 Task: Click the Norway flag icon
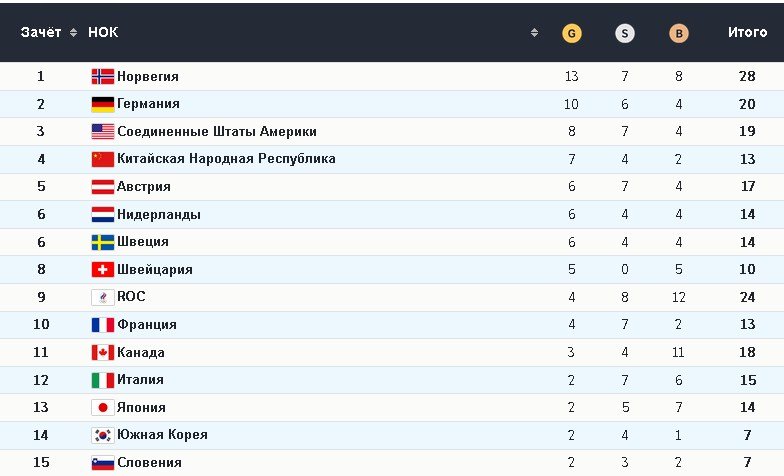click(x=103, y=76)
